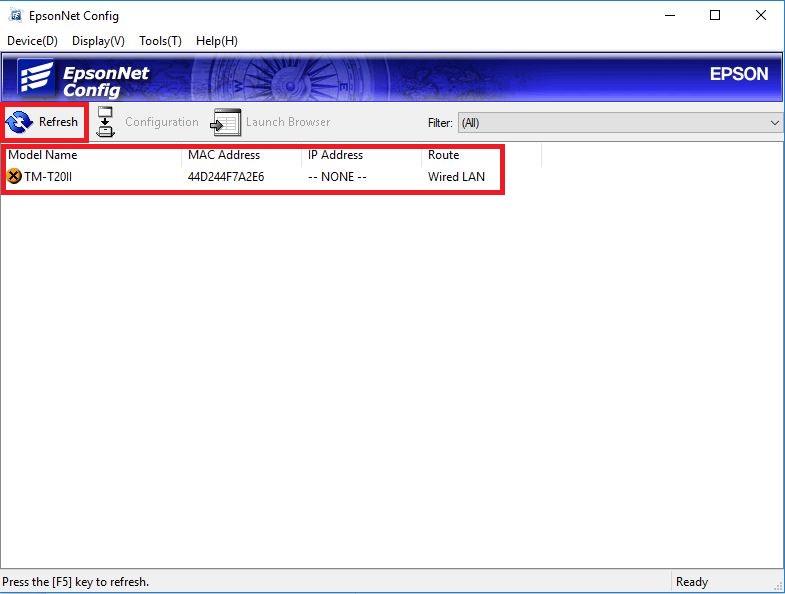Click the Ready status bar text
This screenshot has height=594, width=785.
(x=692, y=582)
